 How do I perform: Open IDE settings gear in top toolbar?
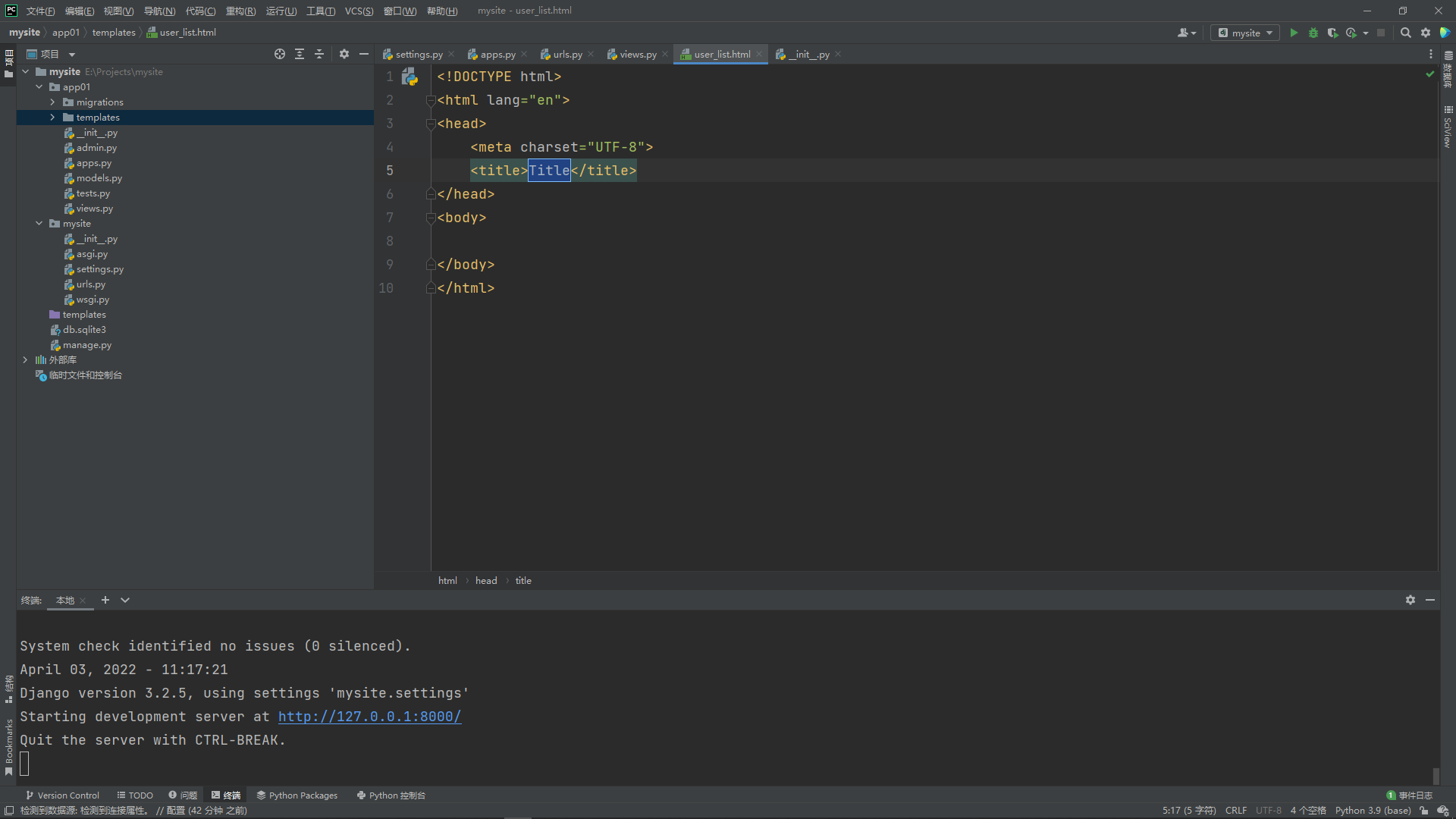click(1426, 33)
